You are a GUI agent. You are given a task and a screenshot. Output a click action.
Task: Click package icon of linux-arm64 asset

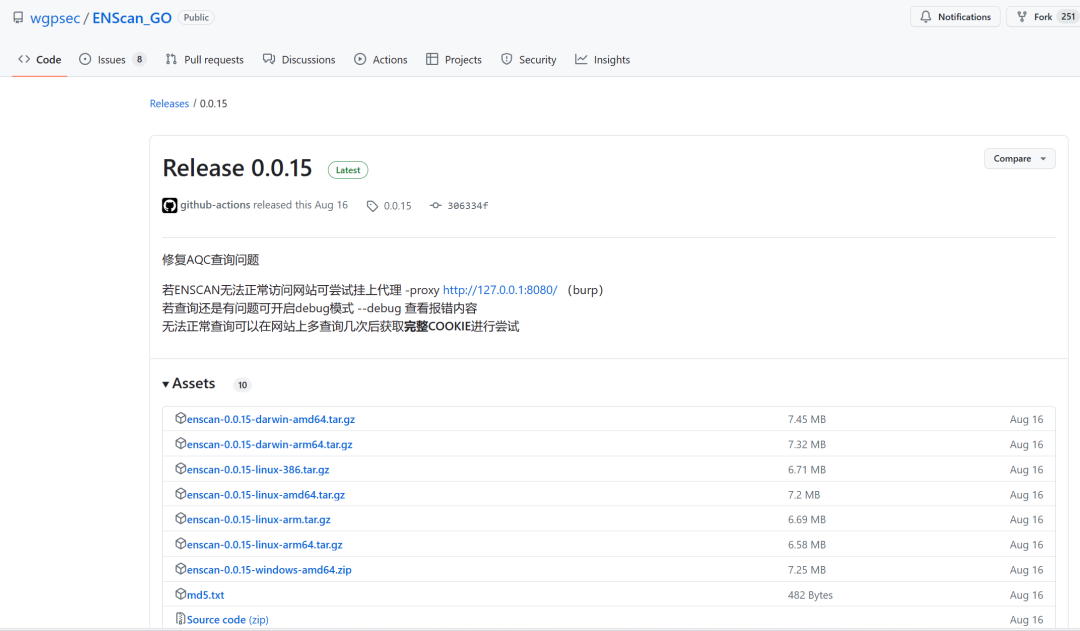[180, 544]
